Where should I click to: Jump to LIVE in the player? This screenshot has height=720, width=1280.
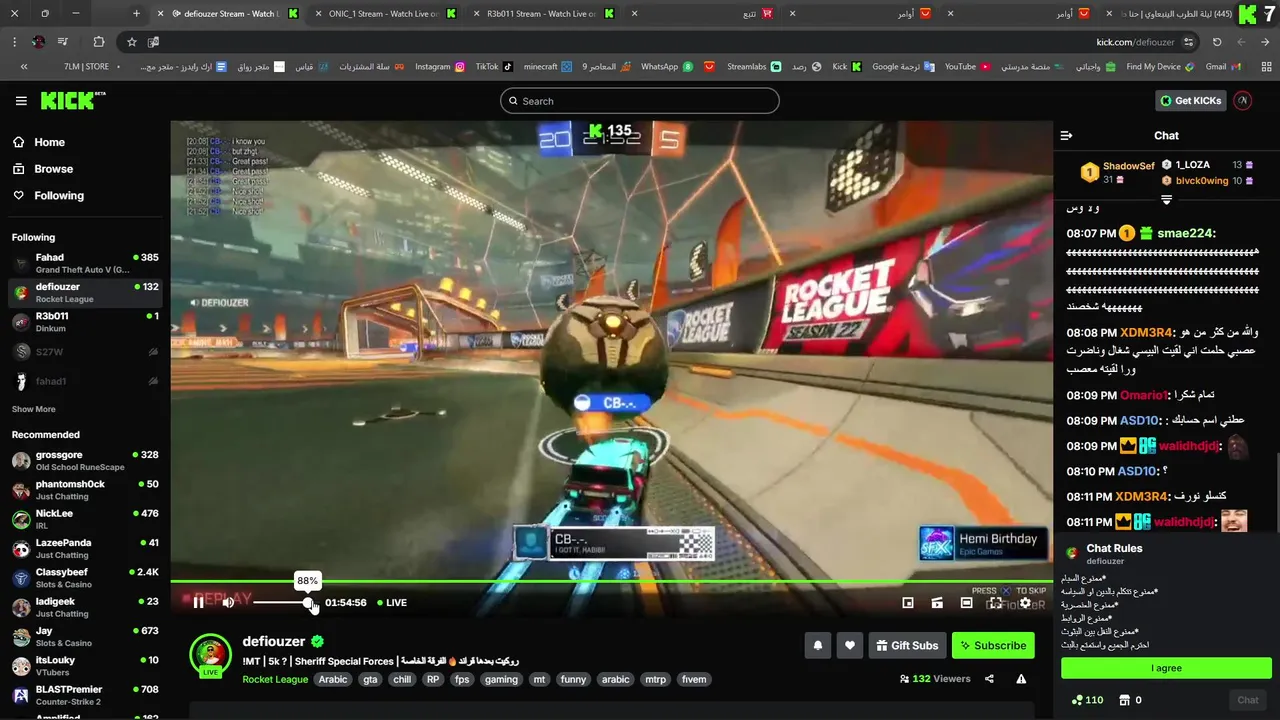click(392, 603)
